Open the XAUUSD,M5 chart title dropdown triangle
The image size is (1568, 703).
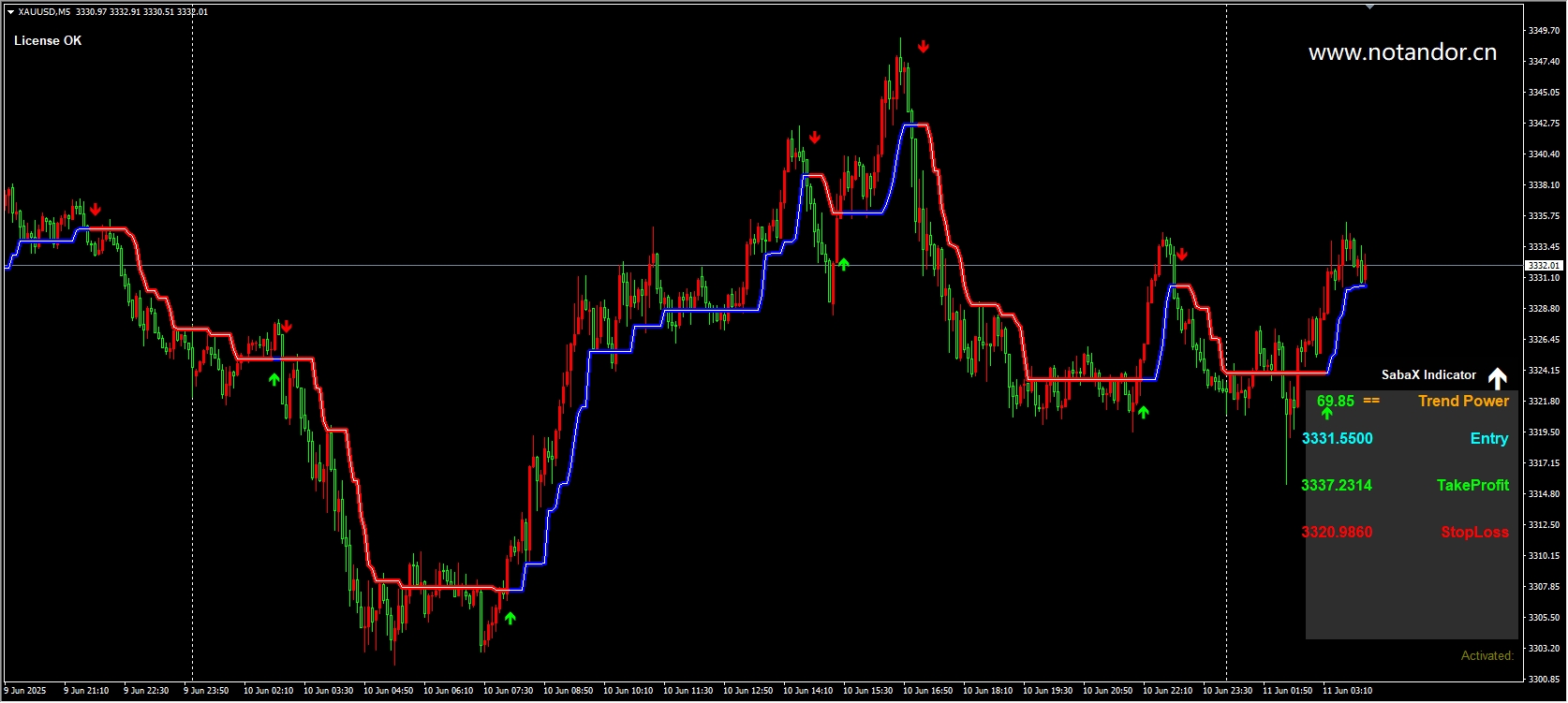(x=10, y=12)
